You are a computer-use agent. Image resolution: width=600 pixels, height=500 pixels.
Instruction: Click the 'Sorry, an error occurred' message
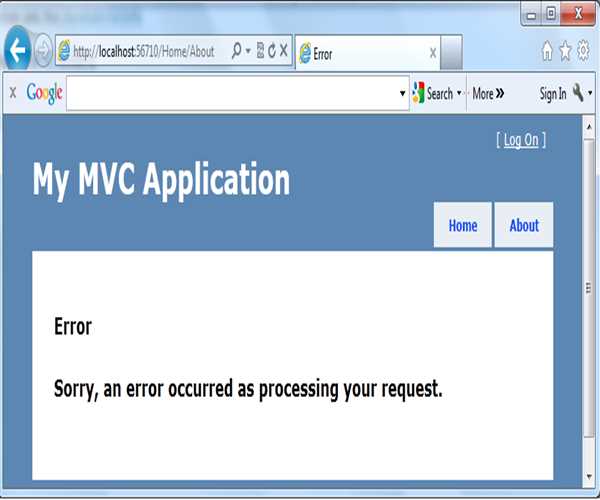click(x=248, y=389)
